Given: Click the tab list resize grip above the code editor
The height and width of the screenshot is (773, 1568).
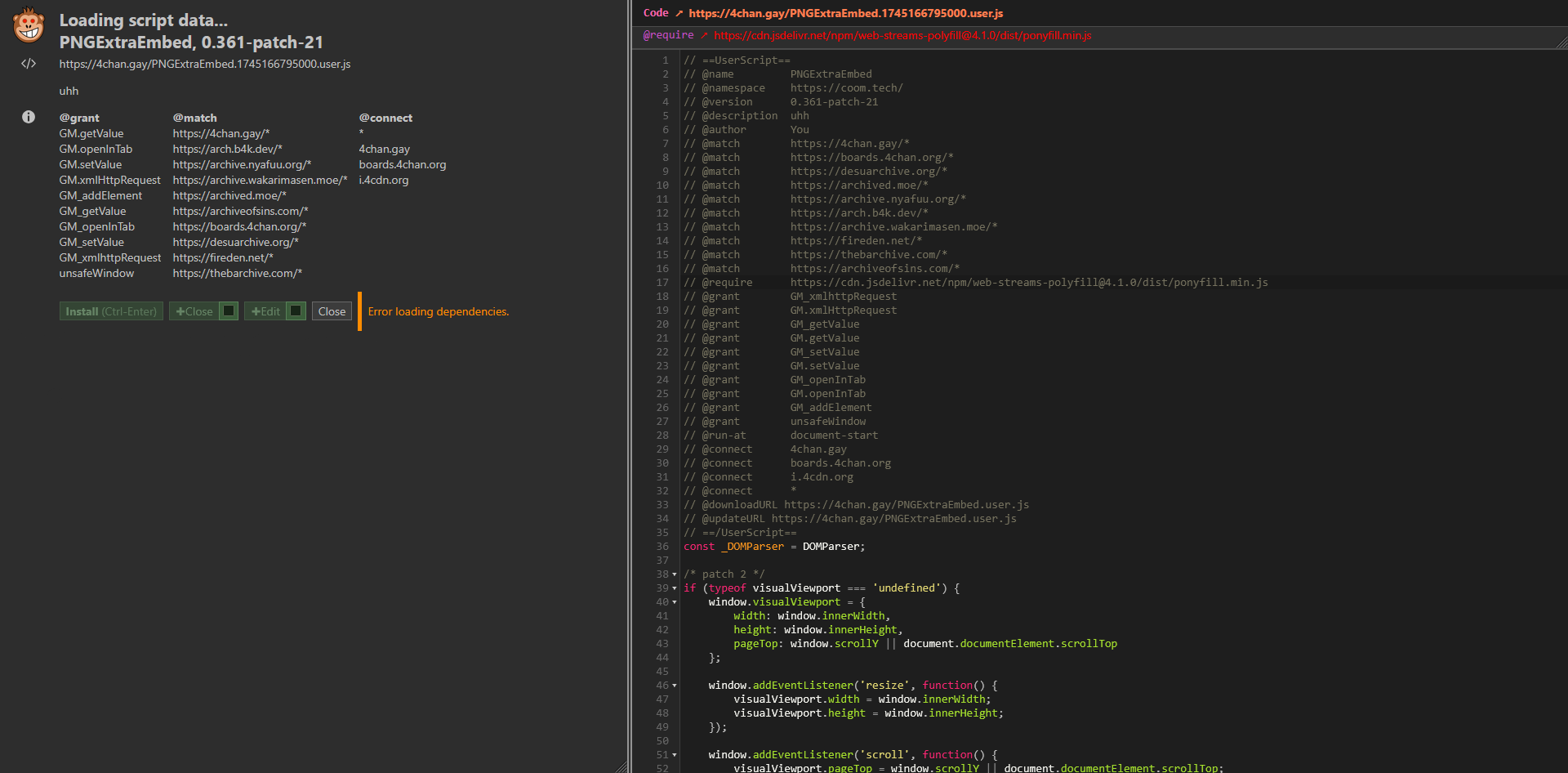Looking at the screenshot, I should [x=1561, y=42].
